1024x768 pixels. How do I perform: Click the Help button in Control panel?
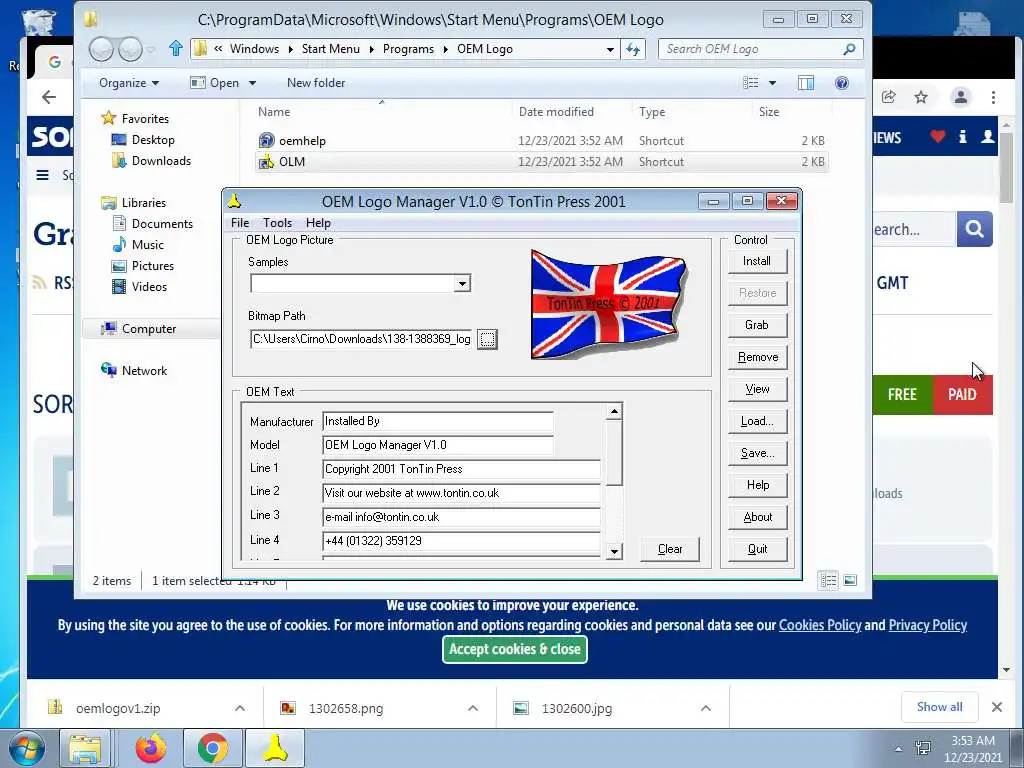(757, 485)
